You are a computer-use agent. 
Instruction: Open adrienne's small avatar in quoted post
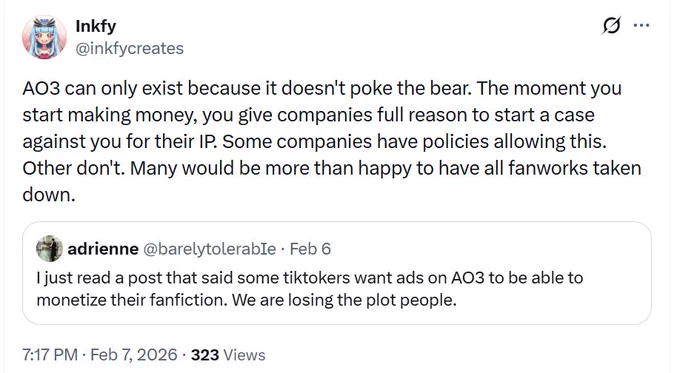[49, 249]
